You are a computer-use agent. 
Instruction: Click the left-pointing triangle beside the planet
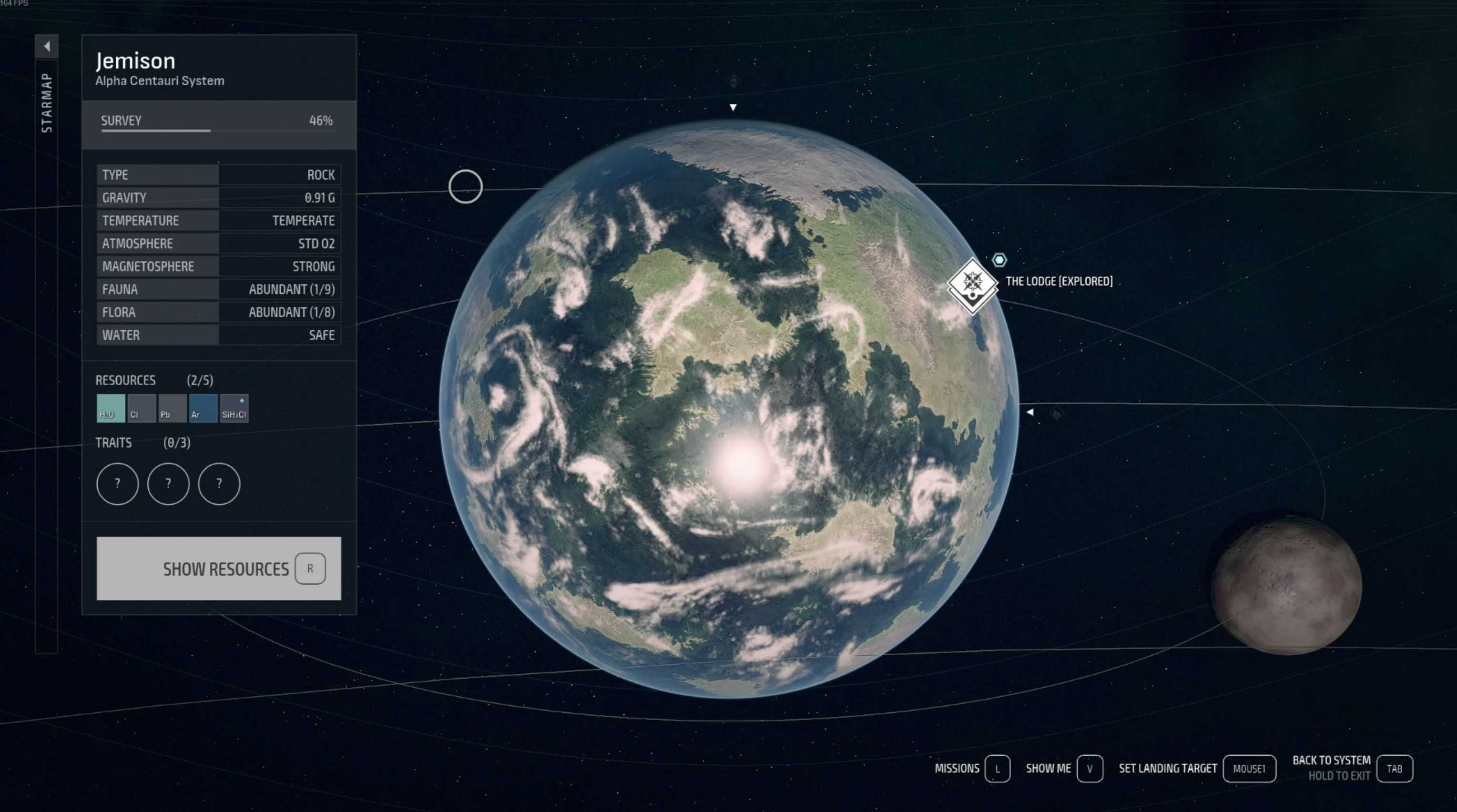click(1030, 412)
